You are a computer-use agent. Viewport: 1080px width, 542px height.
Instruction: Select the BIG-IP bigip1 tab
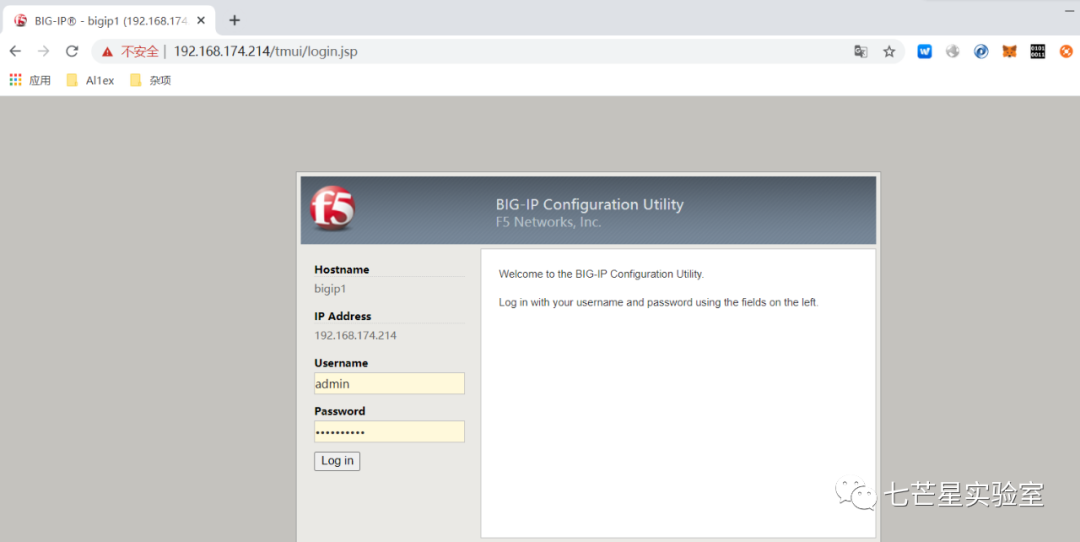110,21
